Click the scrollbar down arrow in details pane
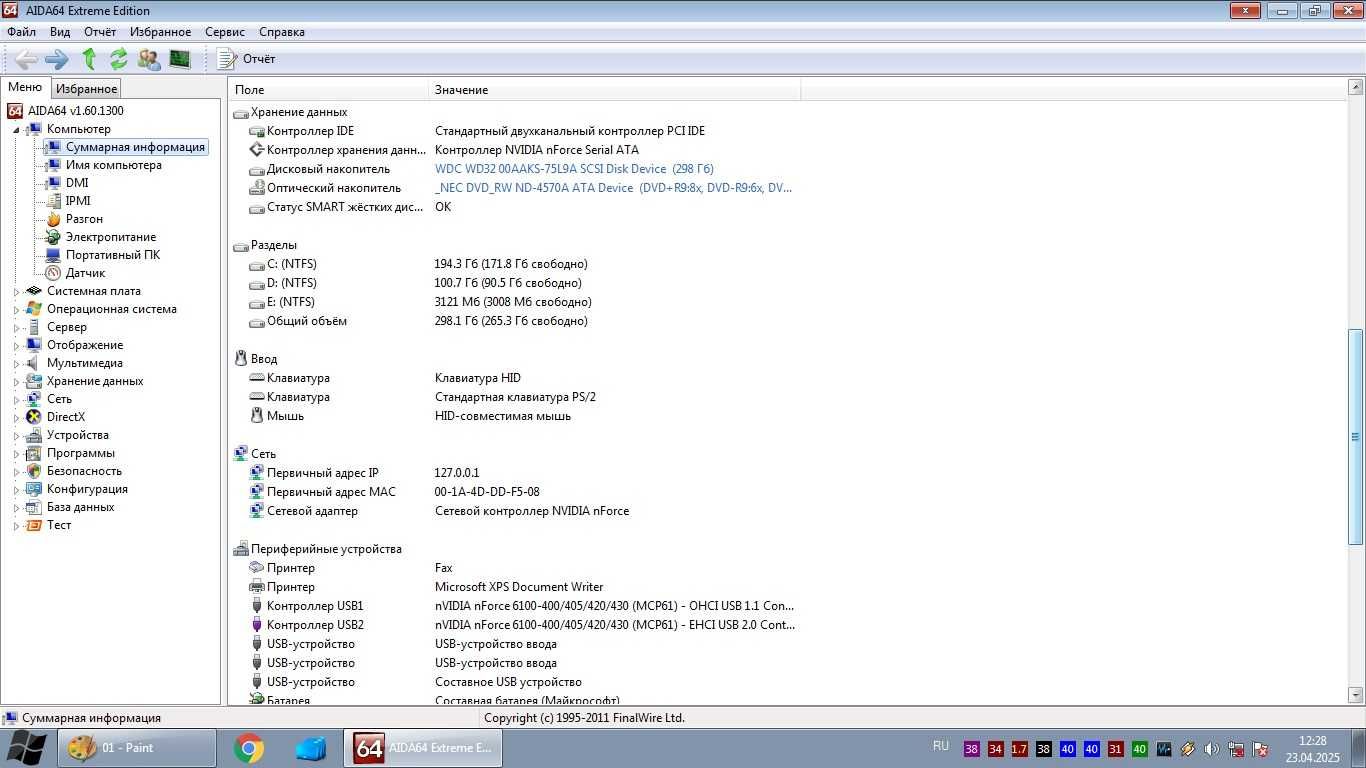This screenshot has width=1366, height=768. coord(1356,697)
